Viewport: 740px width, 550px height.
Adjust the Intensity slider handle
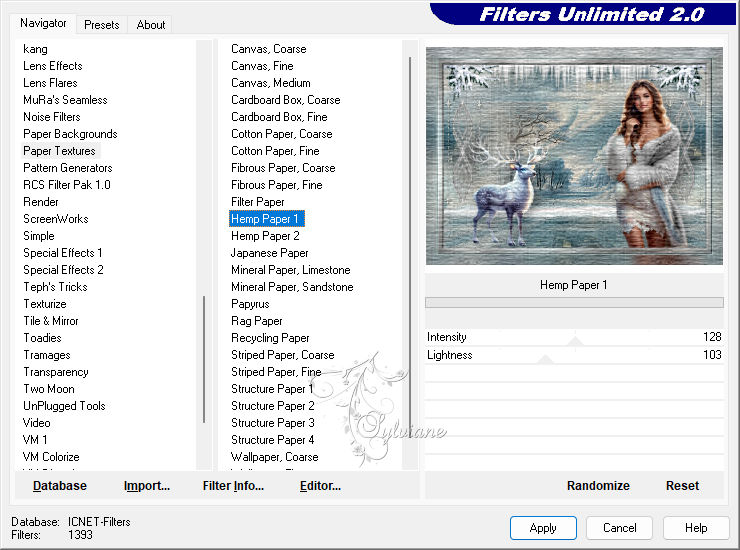pos(575,341)
